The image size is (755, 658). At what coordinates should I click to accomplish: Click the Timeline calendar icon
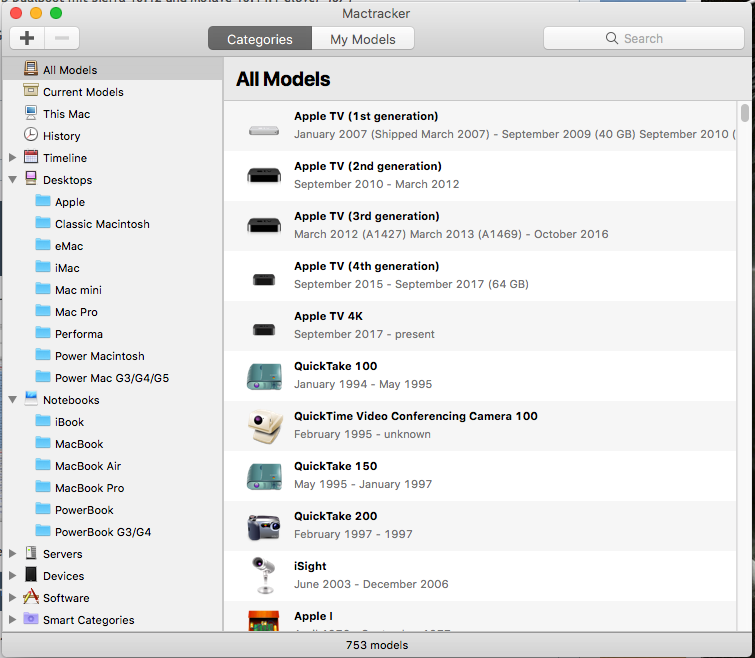pyautogui.click(x=31, y=157)
